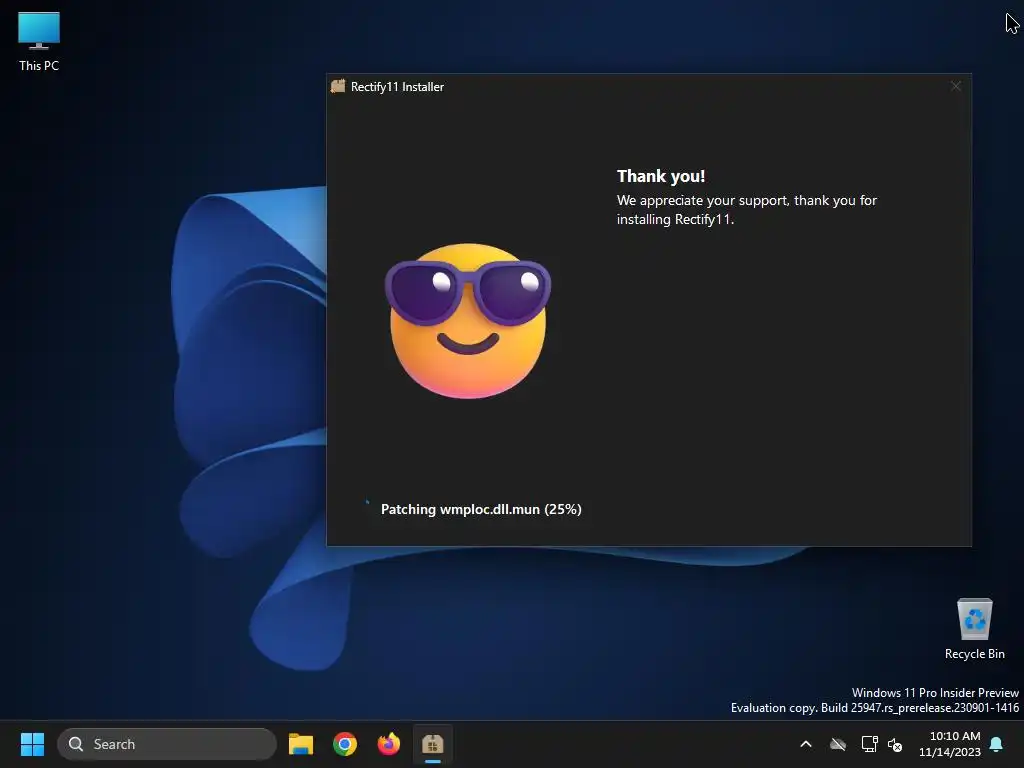Viewport: 1024px width, 768px height.
Task: Launch File Explorer from taskbar
Action: click(301, 744)
